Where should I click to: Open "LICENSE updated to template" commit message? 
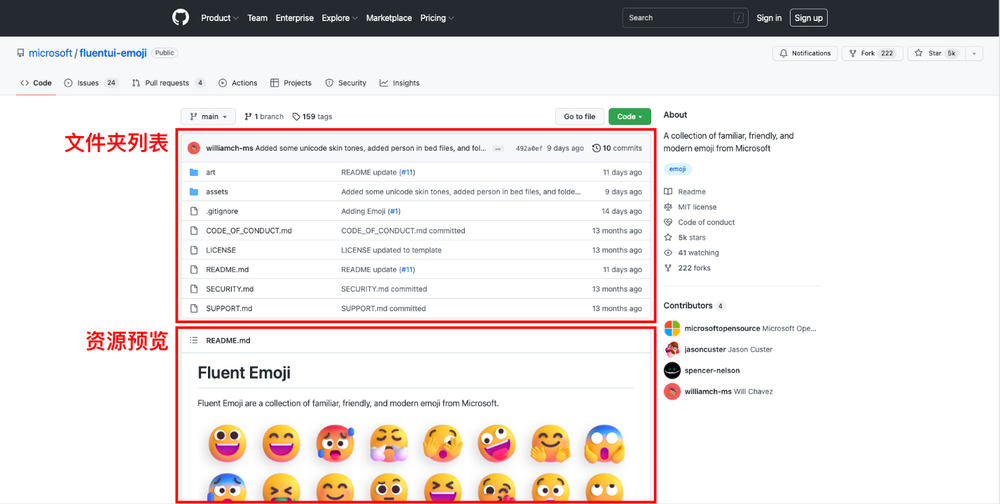[391, 250]
